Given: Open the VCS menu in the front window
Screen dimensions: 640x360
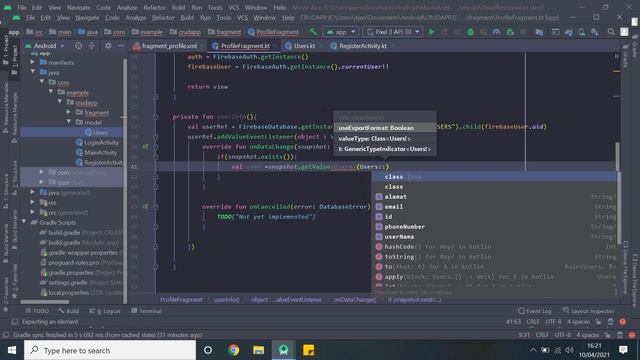Looking at the screenshot, I should click(242, 18).
